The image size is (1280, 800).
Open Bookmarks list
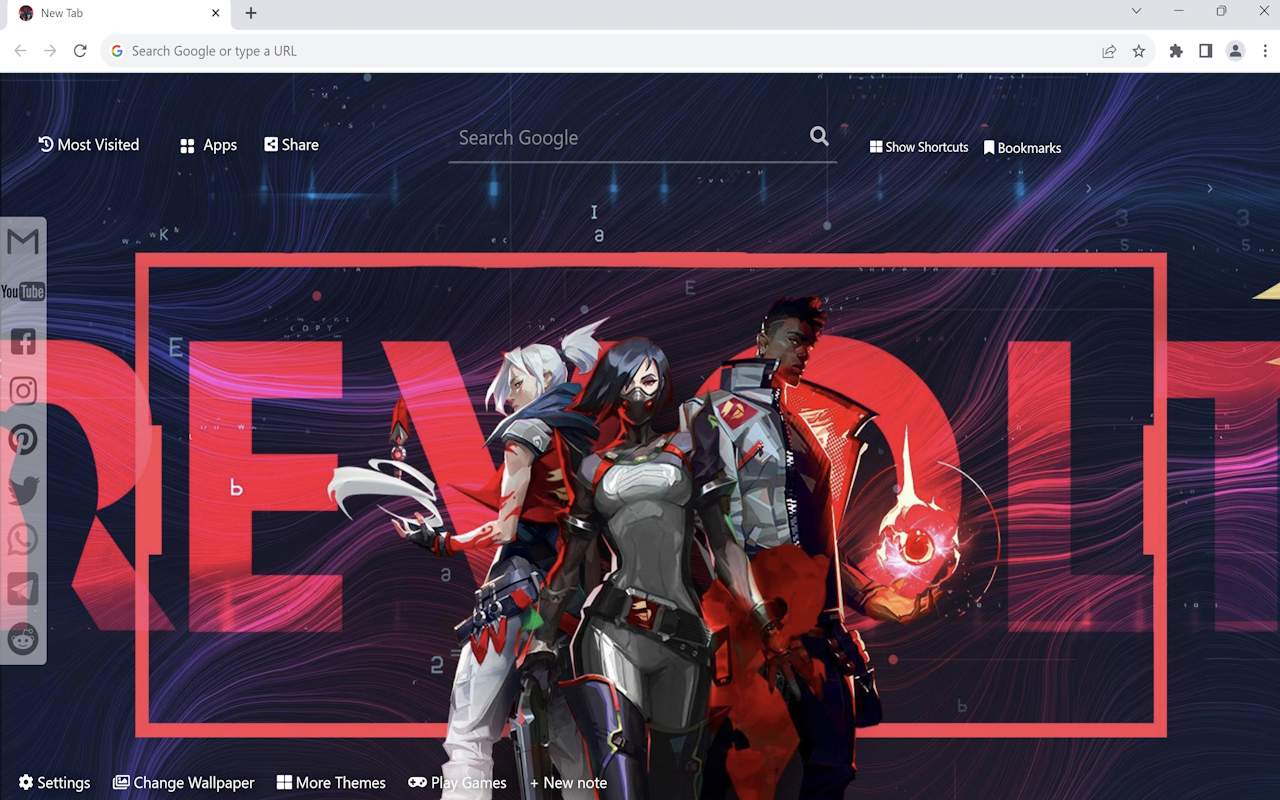(x=1022, y=148)
